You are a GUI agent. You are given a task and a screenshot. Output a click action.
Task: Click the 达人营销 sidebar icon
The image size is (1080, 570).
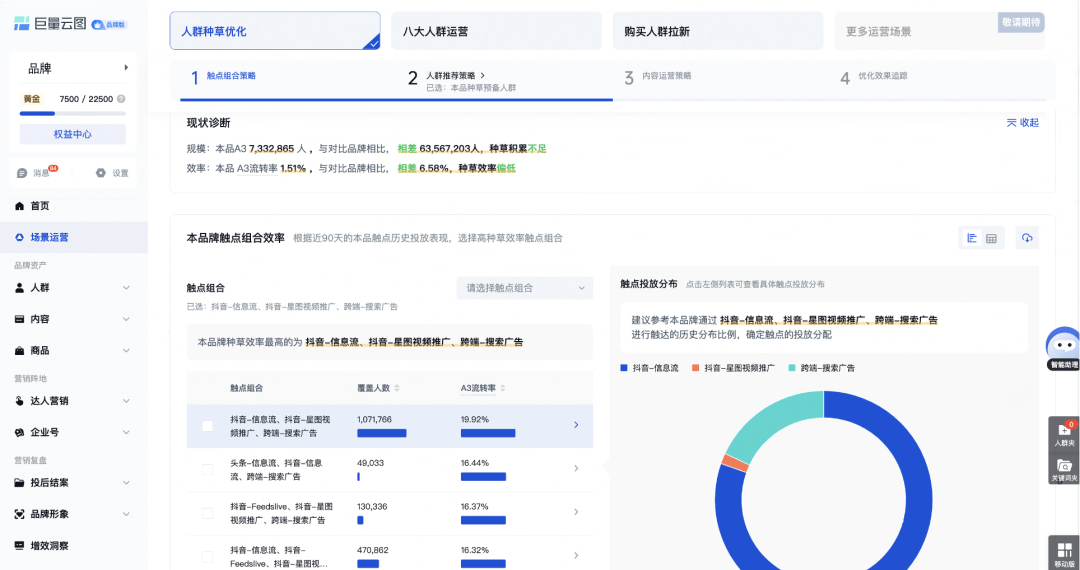(19, 401)
